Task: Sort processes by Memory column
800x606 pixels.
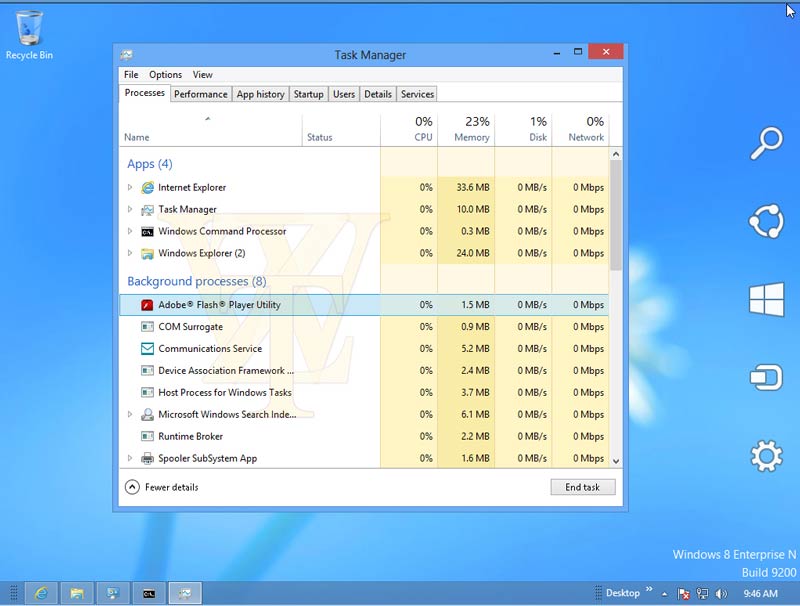Action: click(471, 130)
